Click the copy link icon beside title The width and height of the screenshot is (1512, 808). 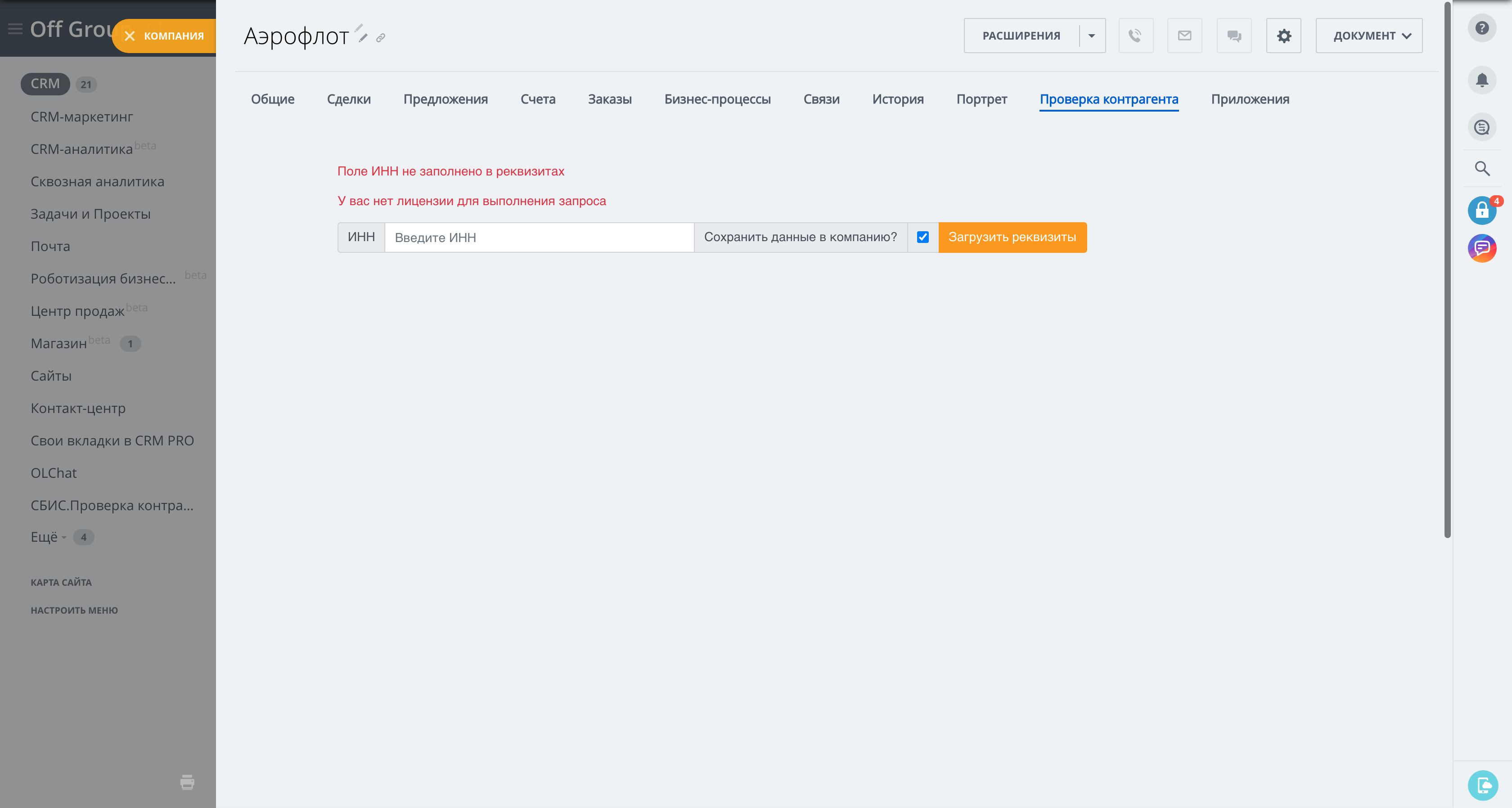[380, 37]
